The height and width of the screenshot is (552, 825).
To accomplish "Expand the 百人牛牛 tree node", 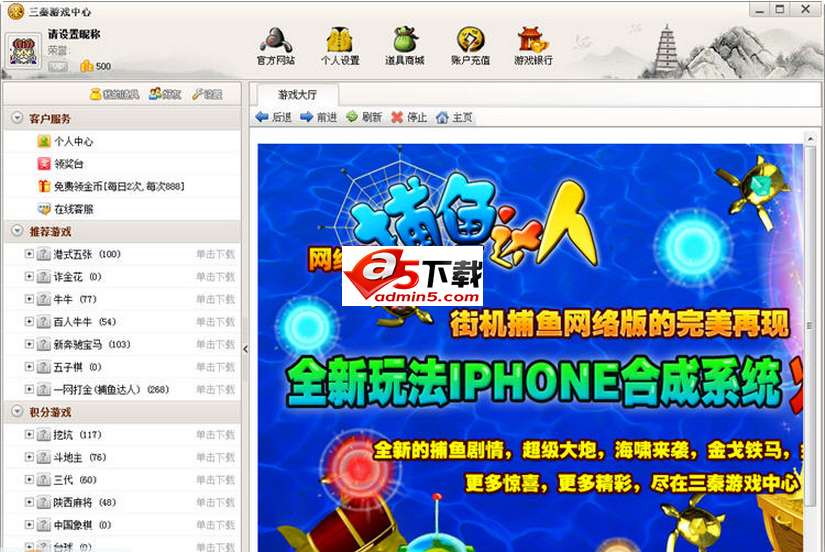I will click(x=29, y=322).
